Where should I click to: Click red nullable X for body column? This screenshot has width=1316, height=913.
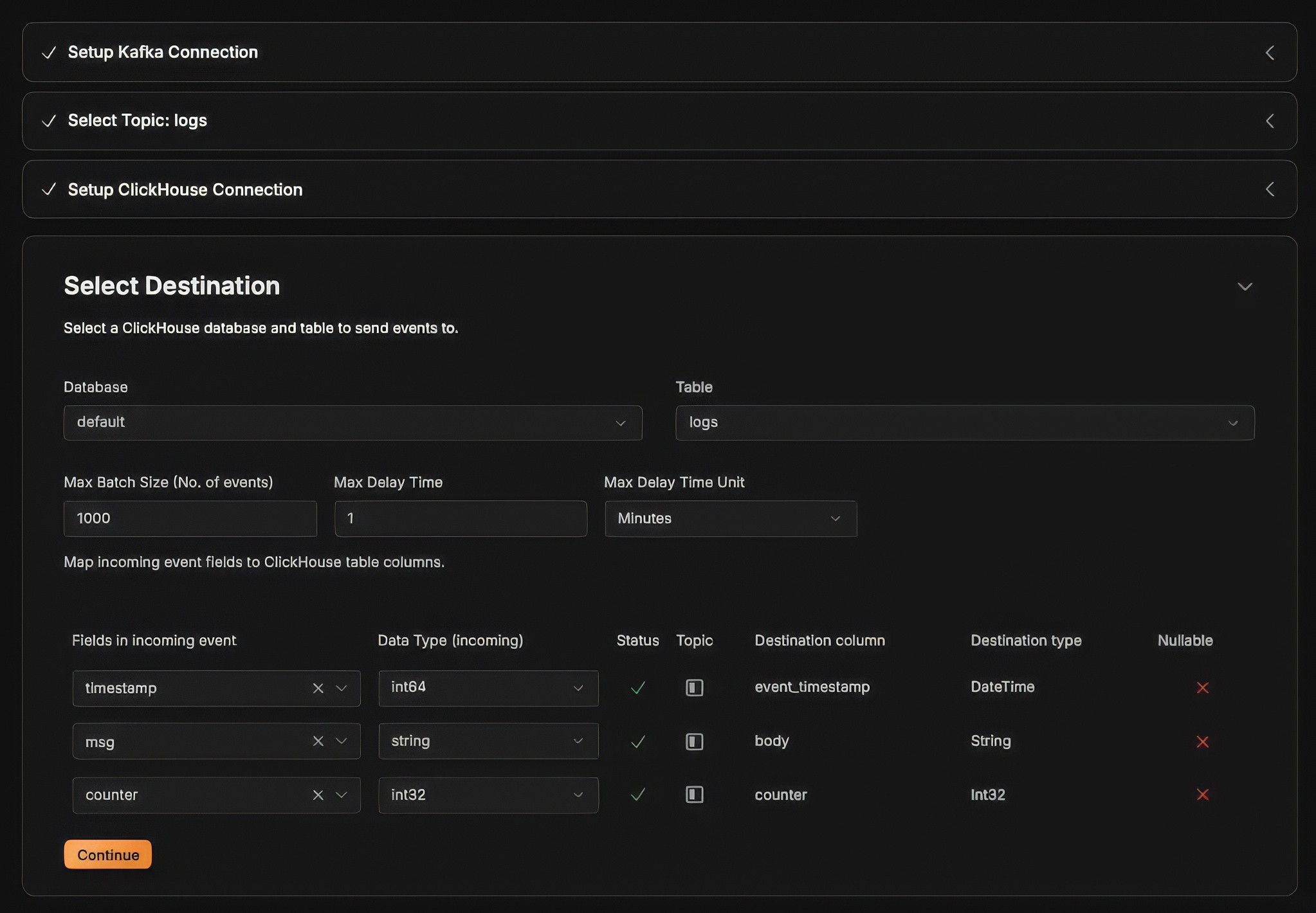point(1202,741)
